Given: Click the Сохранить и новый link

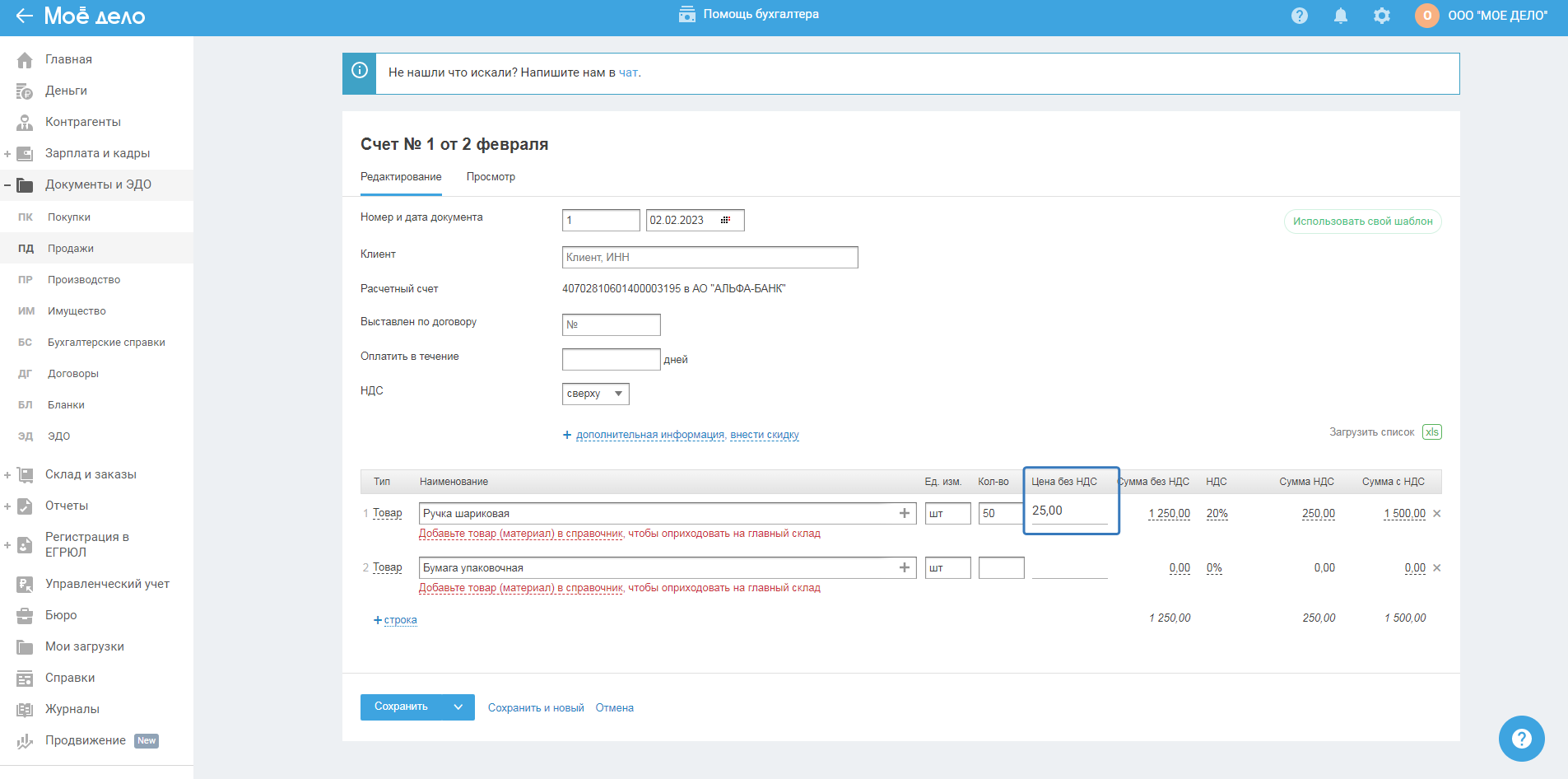Looking at the screenshot, I should [x=536, y=708].
